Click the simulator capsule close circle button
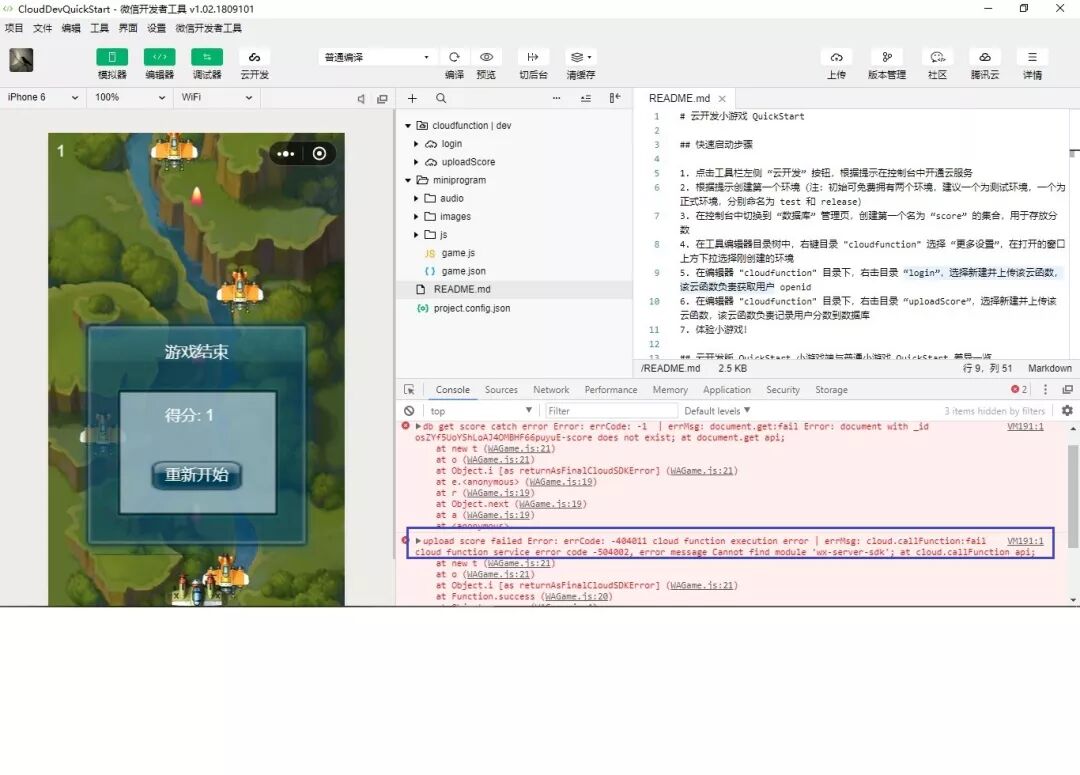 coord(320,154)
